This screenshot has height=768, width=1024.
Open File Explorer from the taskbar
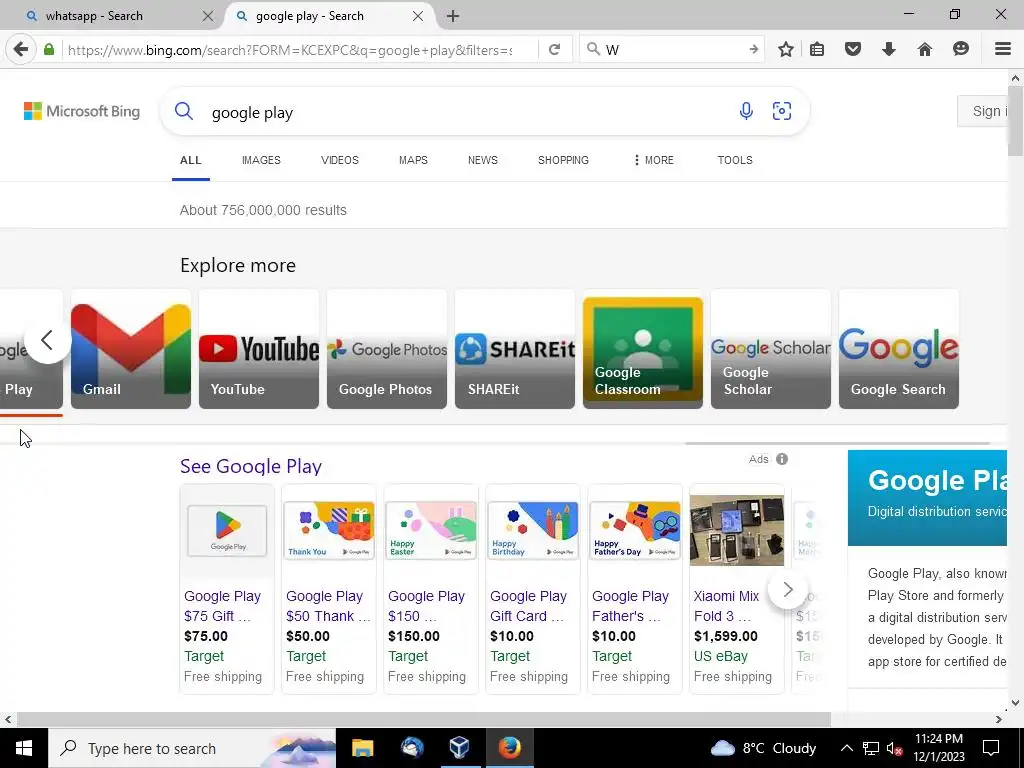(x=362, y=748)
